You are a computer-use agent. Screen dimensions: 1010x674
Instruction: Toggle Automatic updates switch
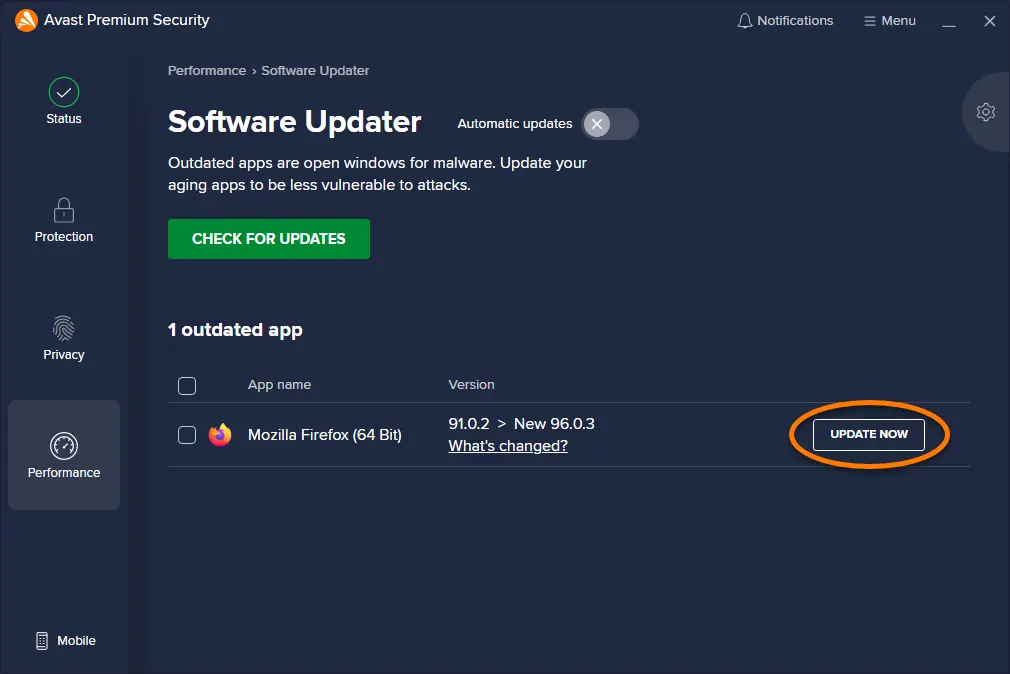[x=610, y=124]
